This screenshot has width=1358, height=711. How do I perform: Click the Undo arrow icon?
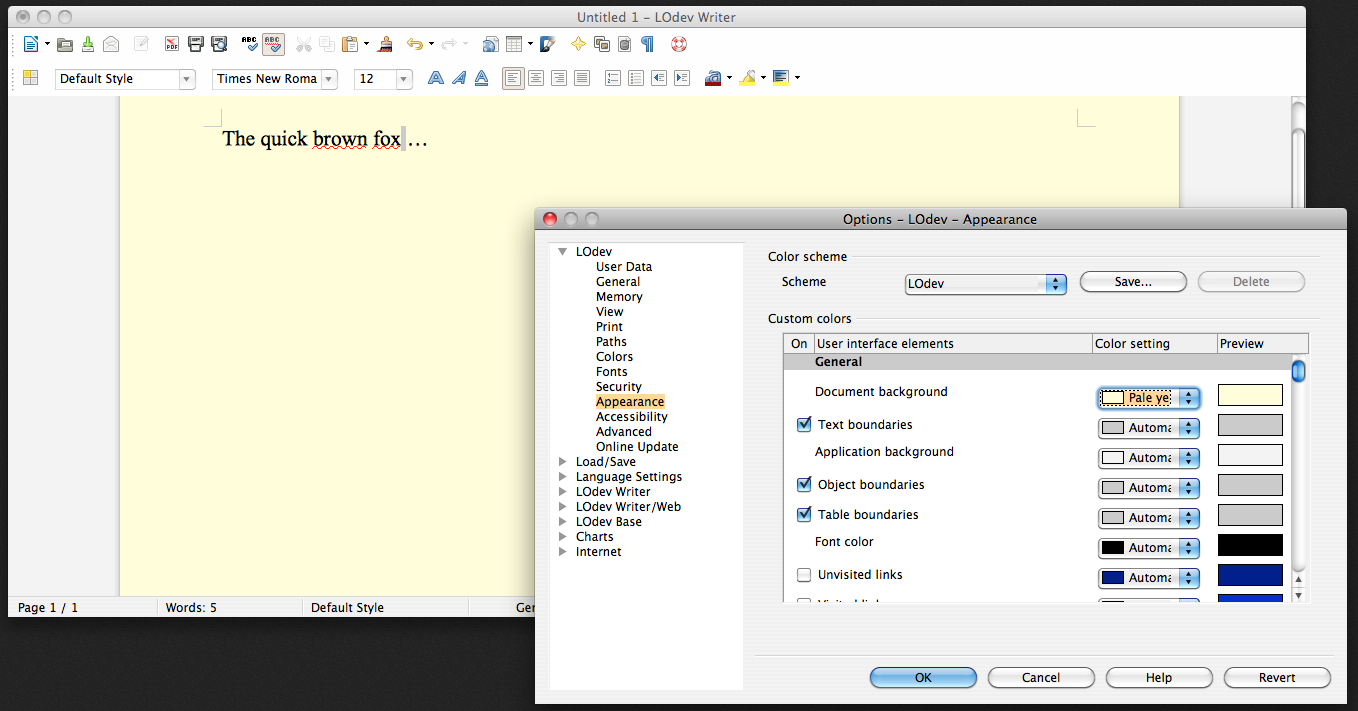414,44
